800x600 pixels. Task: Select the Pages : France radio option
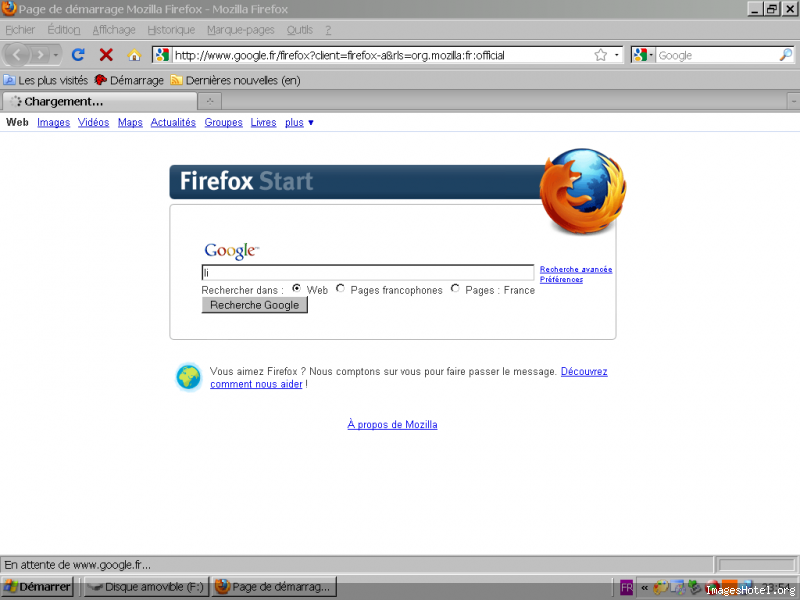coord(456,289)
